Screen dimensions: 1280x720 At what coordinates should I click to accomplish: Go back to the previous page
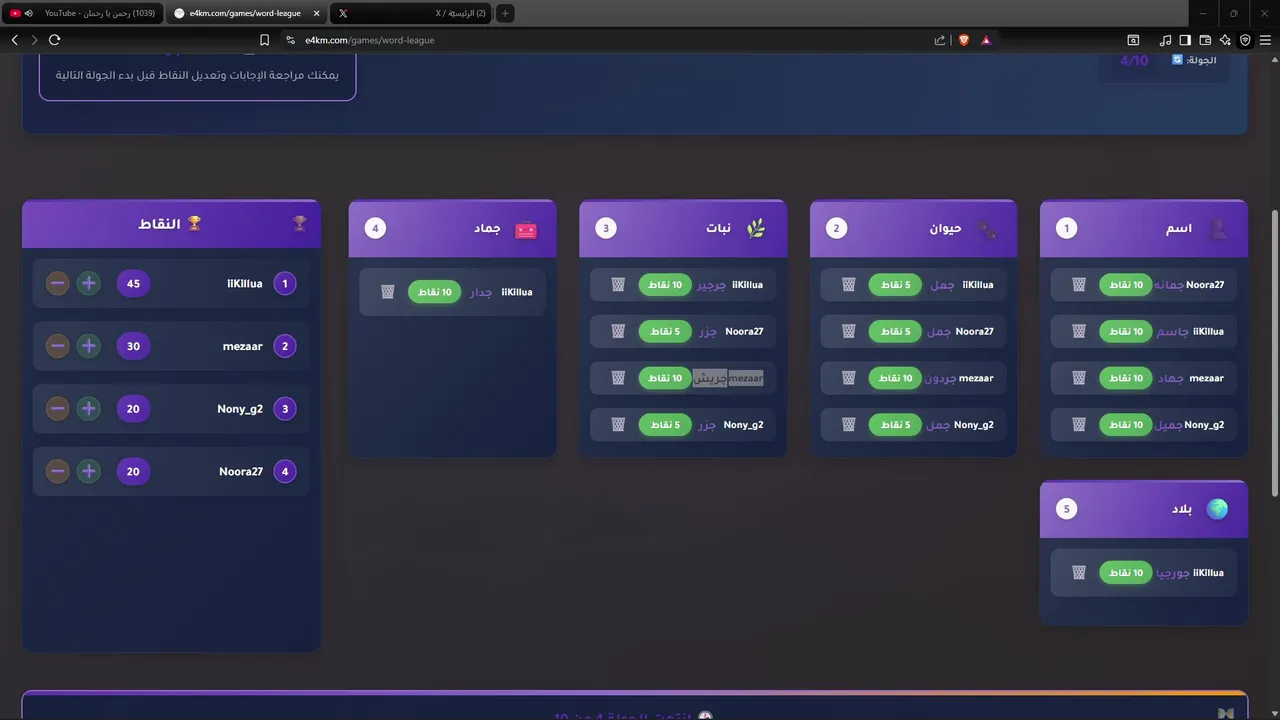(14, 40)
